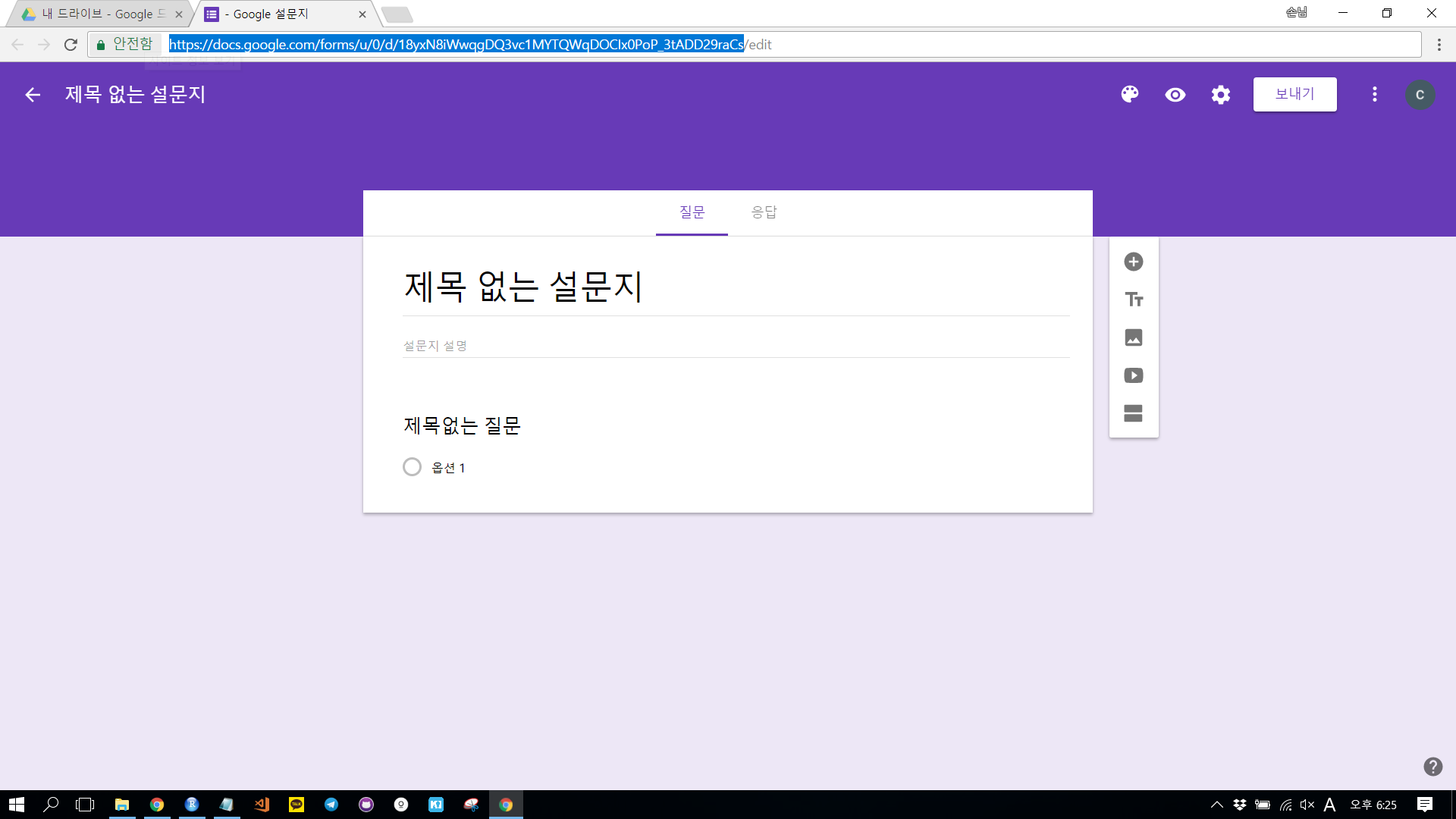
Task: Open the more options menu in header
Action: [1374, 95]
